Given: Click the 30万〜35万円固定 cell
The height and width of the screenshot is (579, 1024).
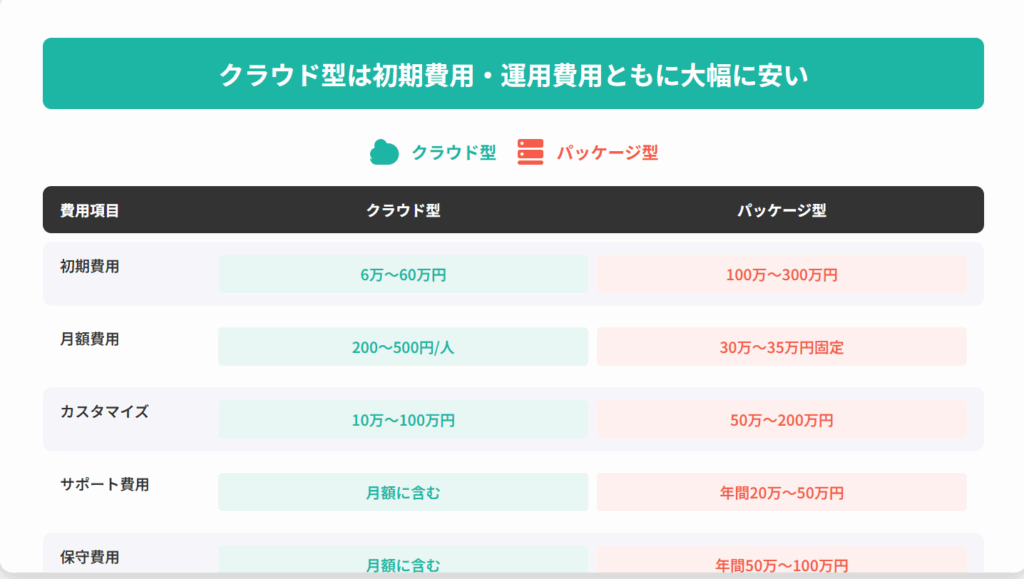Looking at the screenshot, I should point(782,348).
